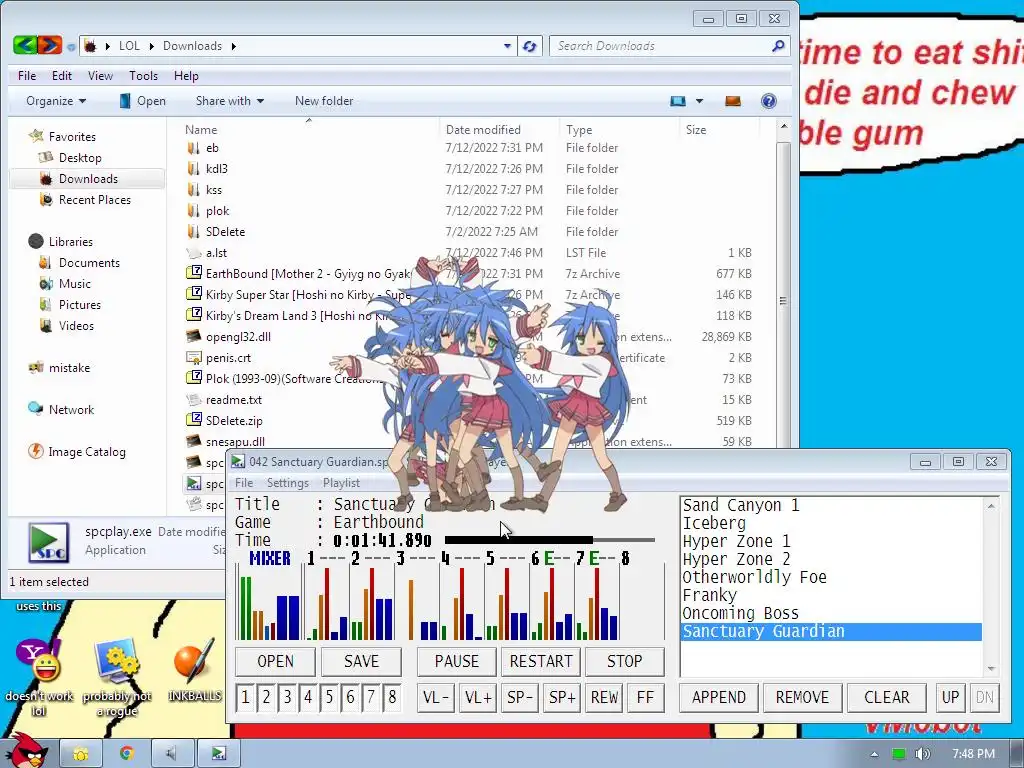Expand the arrow after Downloads in breadcrumb
Image resolution: width=1024 pixels, height=768 pixels.
233,46
